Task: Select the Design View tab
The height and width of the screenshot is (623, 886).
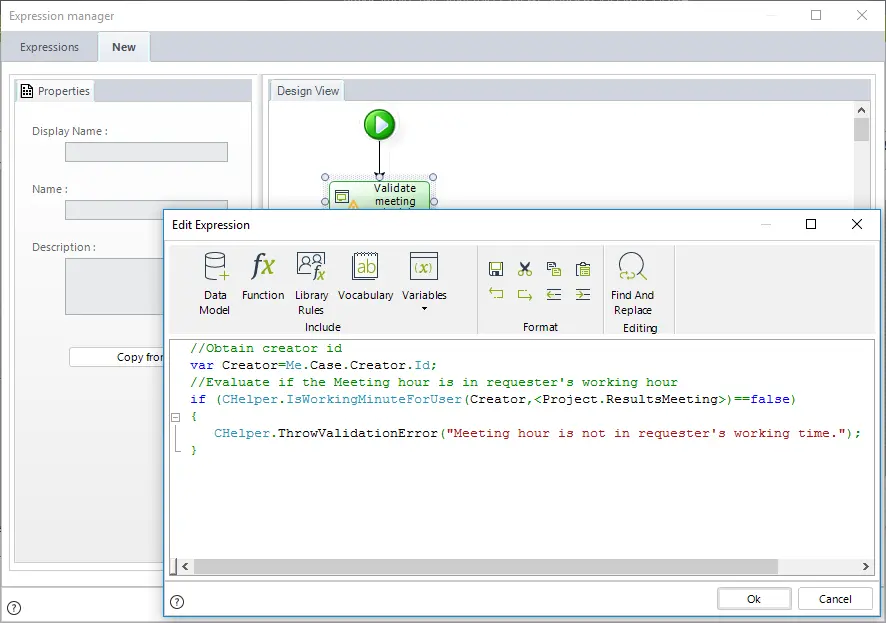Action: 307,91
